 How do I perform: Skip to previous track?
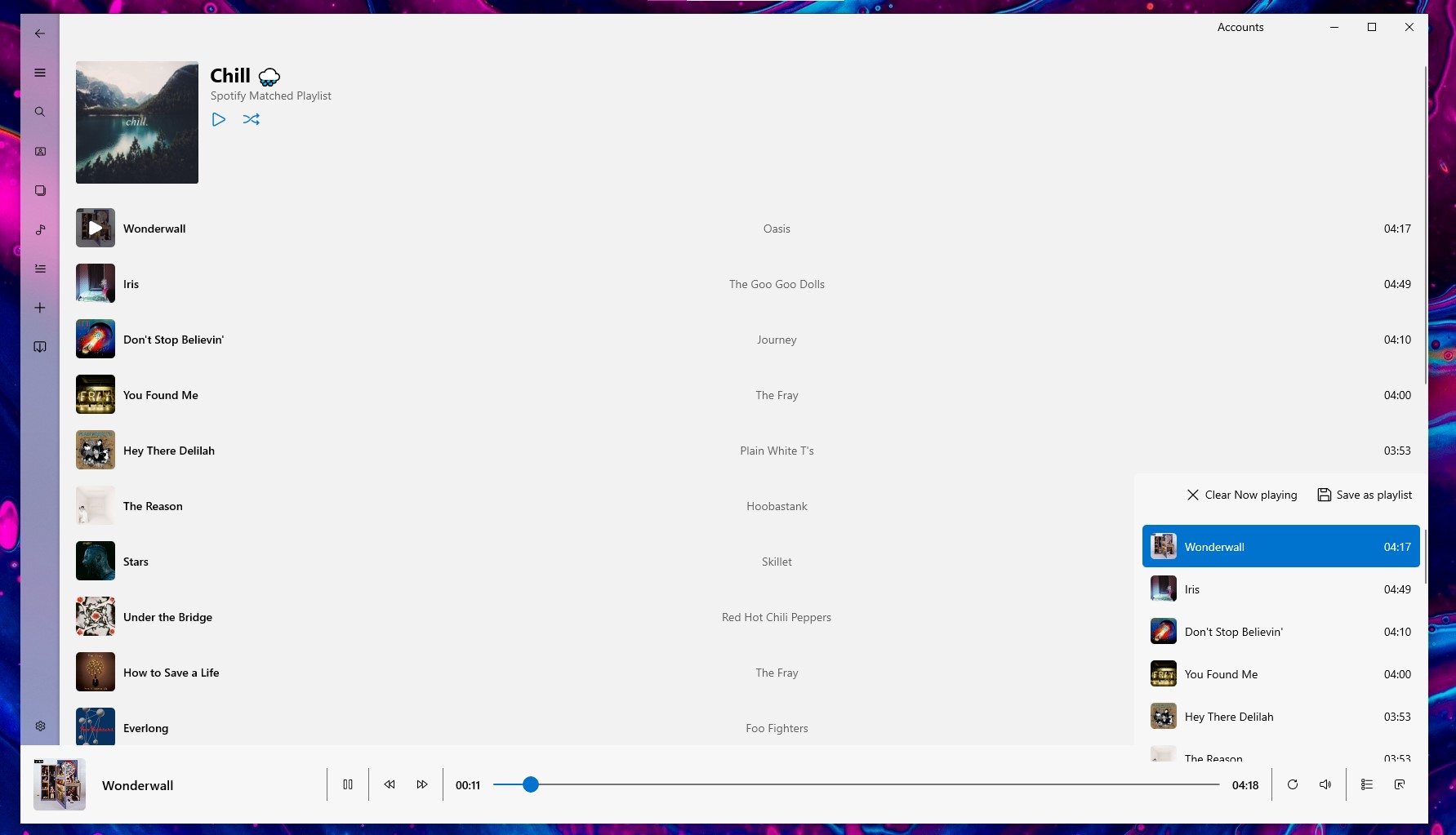click(x=390, y=784)
